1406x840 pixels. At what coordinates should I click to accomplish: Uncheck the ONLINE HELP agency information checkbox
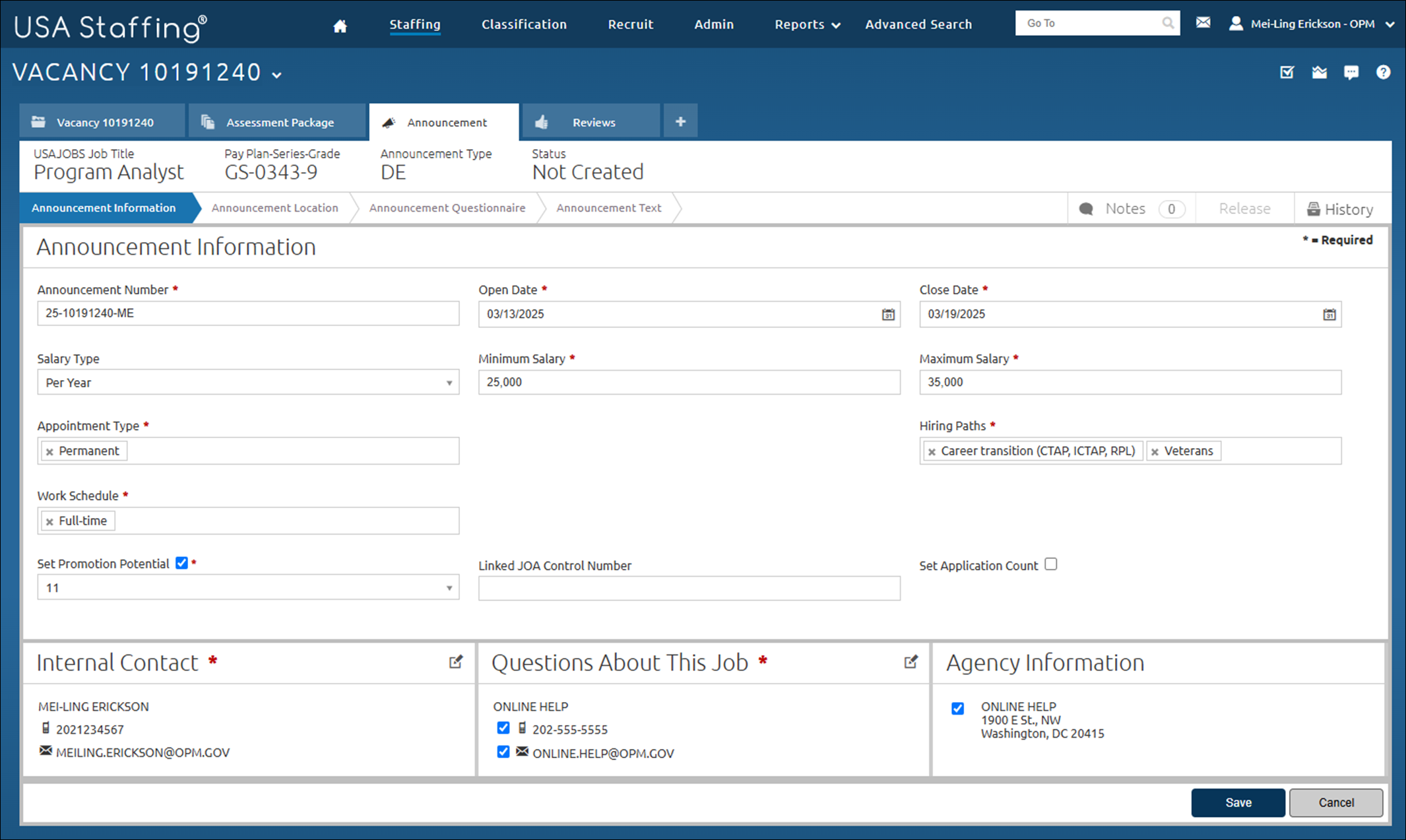click(957, 708)
